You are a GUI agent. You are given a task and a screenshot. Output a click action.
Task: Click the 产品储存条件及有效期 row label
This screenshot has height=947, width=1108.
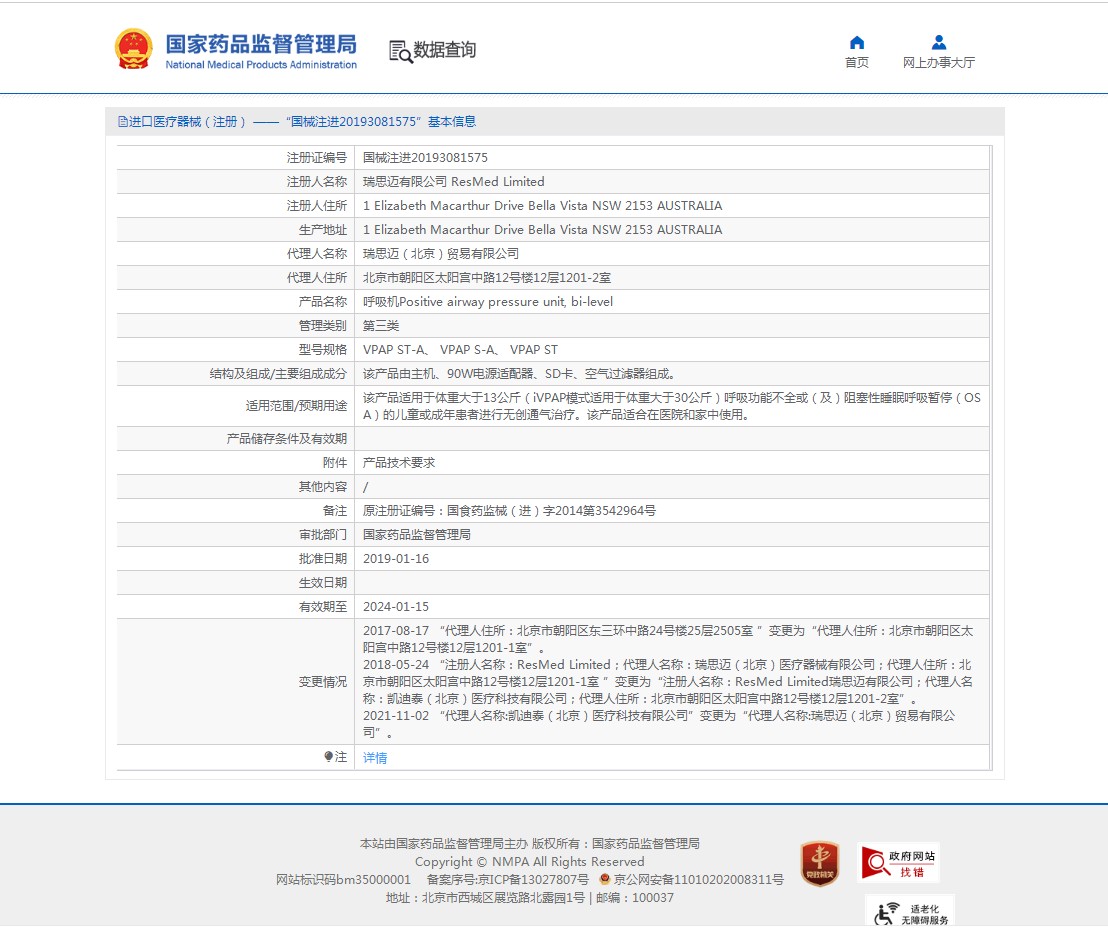click(286, 439)
